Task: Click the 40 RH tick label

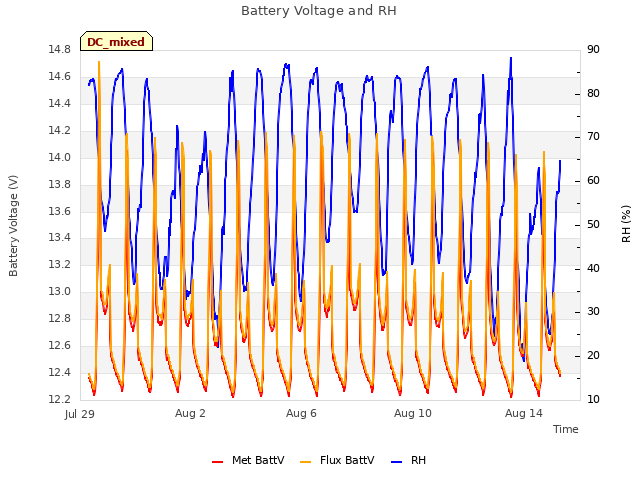Action: 593,269
